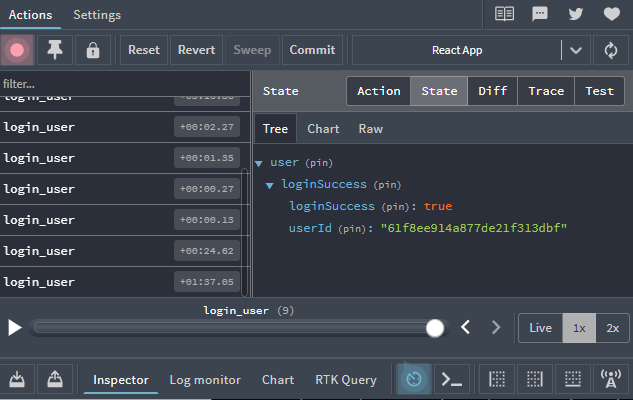Viewport: 633px width, 400px height.
Task: Switch to the Settings tab
Action: pos(97,15)
